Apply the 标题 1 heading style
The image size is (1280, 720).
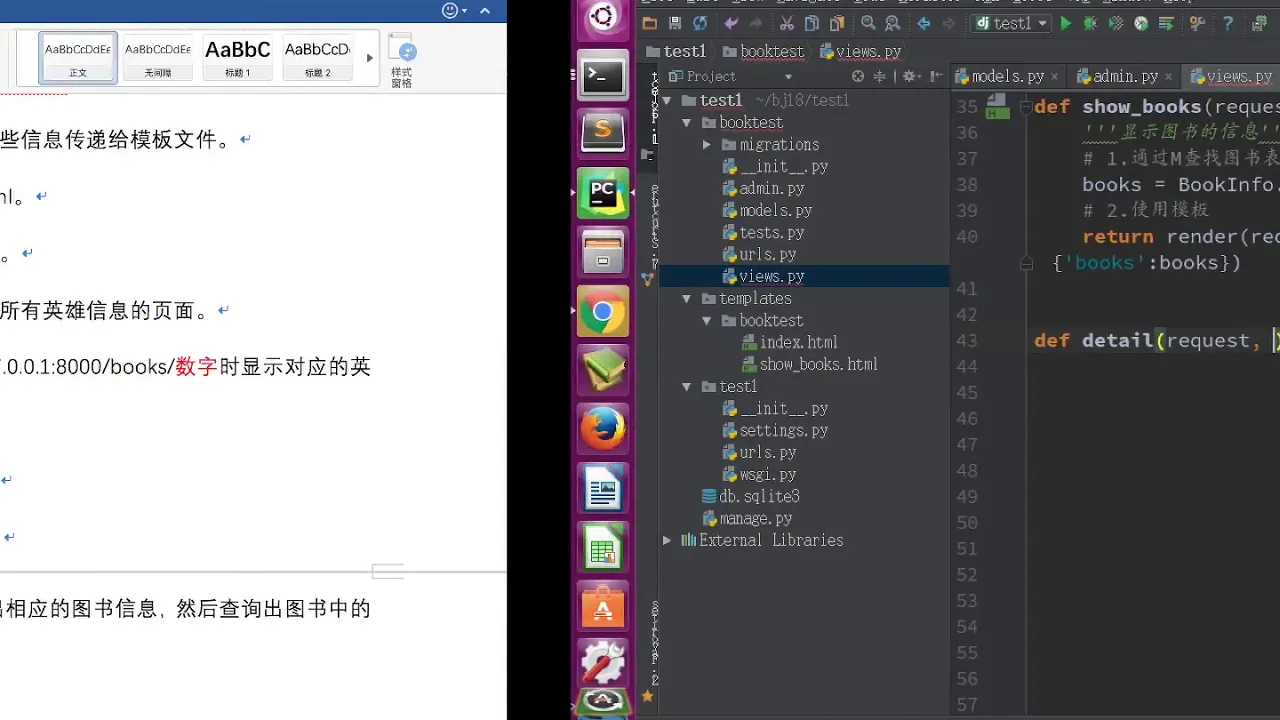point(238,57)
